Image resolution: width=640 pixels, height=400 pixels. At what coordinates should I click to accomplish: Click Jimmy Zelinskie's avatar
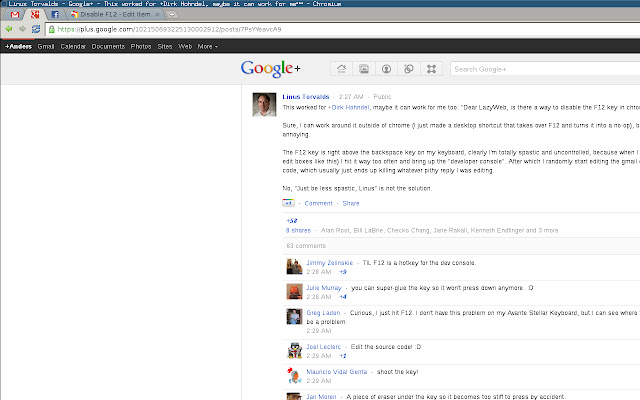click(294, 267)
